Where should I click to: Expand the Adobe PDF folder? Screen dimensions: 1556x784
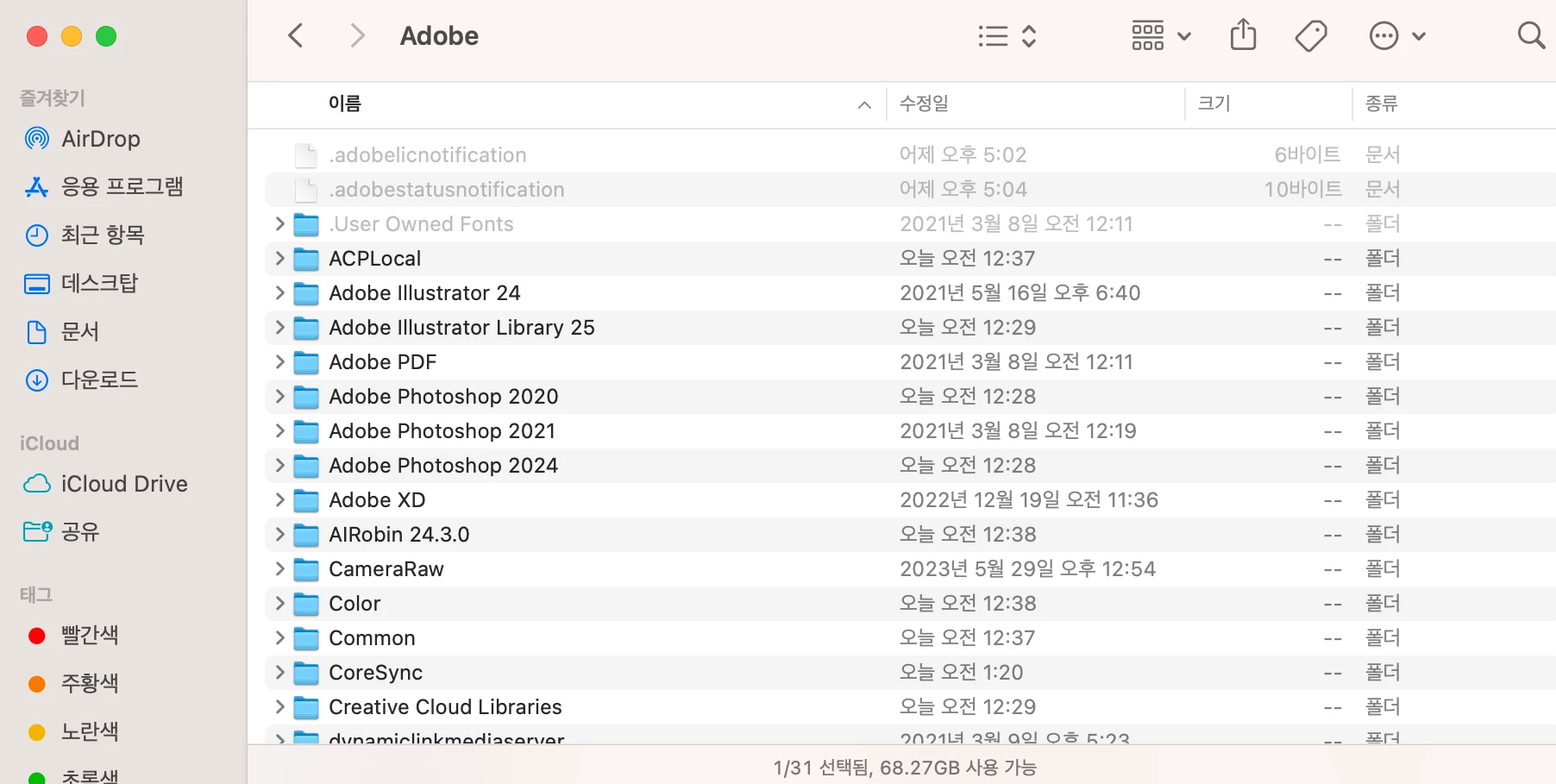279,362
